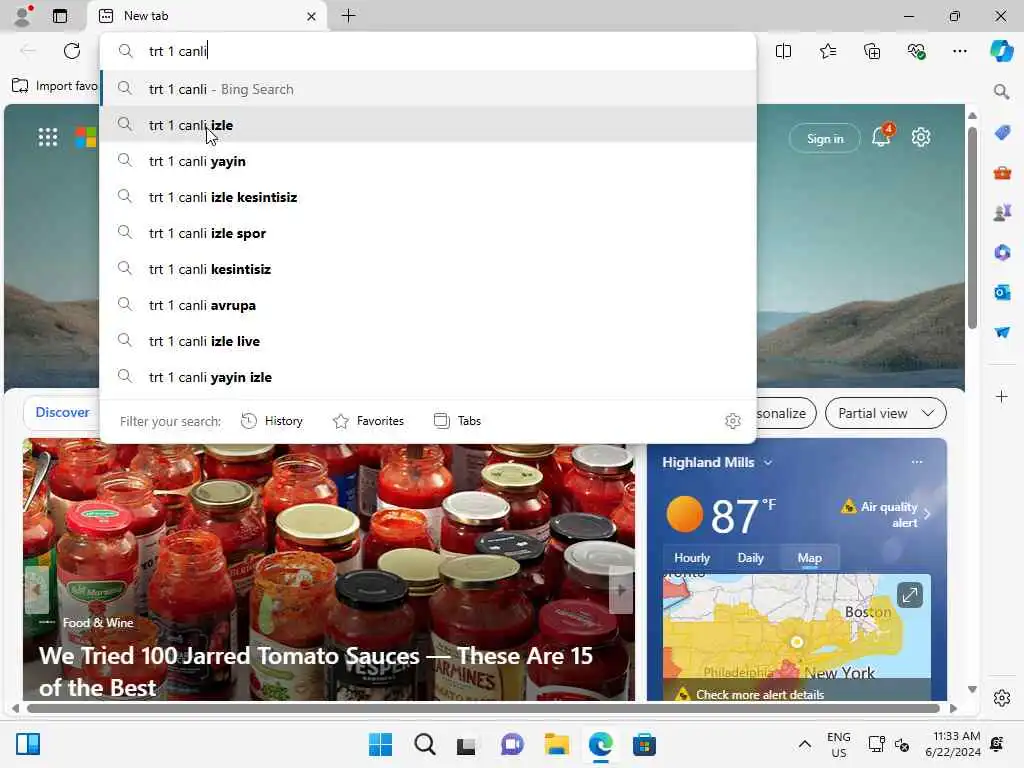Viewport: 1024px width, 768px height.
Task: Open the Copilot icon
Action: pyautogui.click(x=1001, y=51)
